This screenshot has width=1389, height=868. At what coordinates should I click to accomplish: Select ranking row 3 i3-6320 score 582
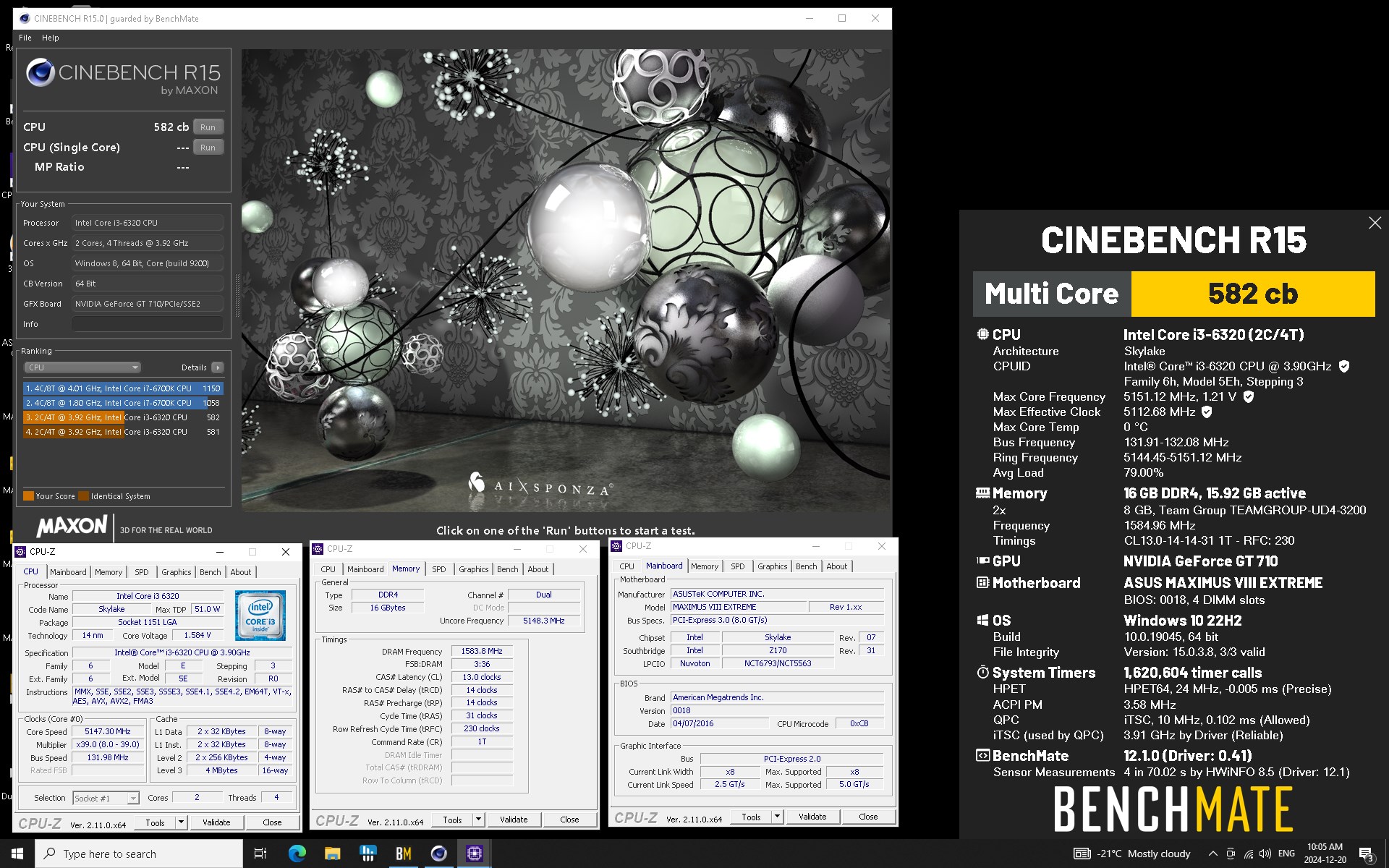click(x=124, y=417)
